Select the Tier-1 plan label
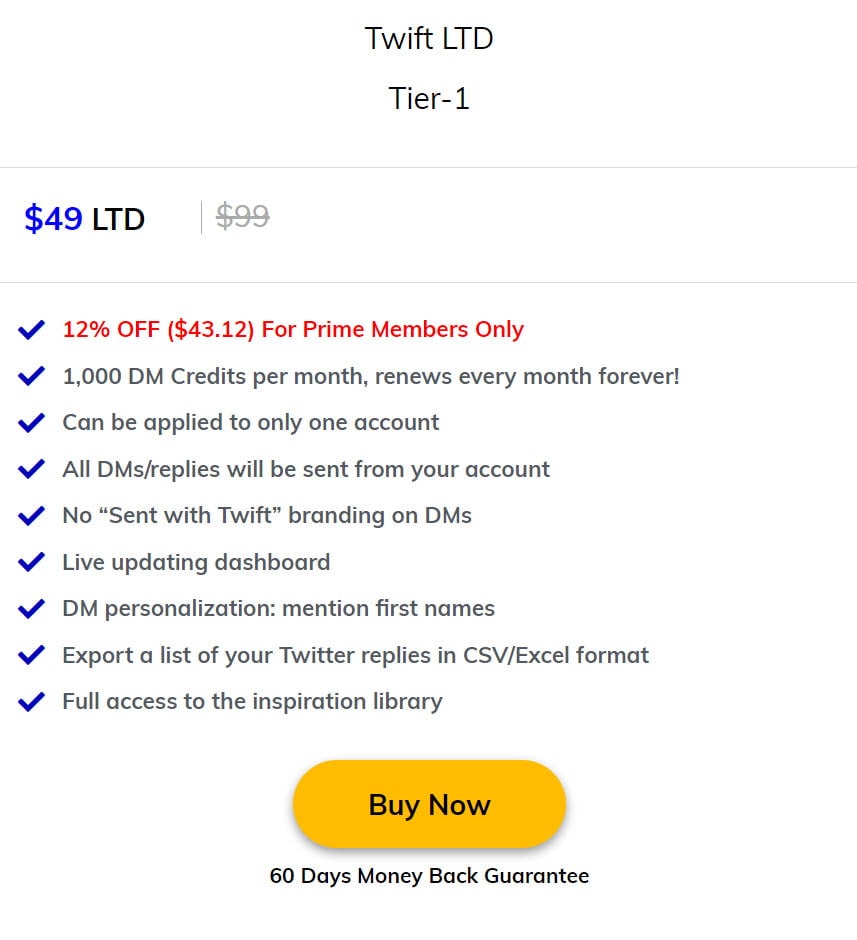The image size is (857, 940). pos(429,98)
